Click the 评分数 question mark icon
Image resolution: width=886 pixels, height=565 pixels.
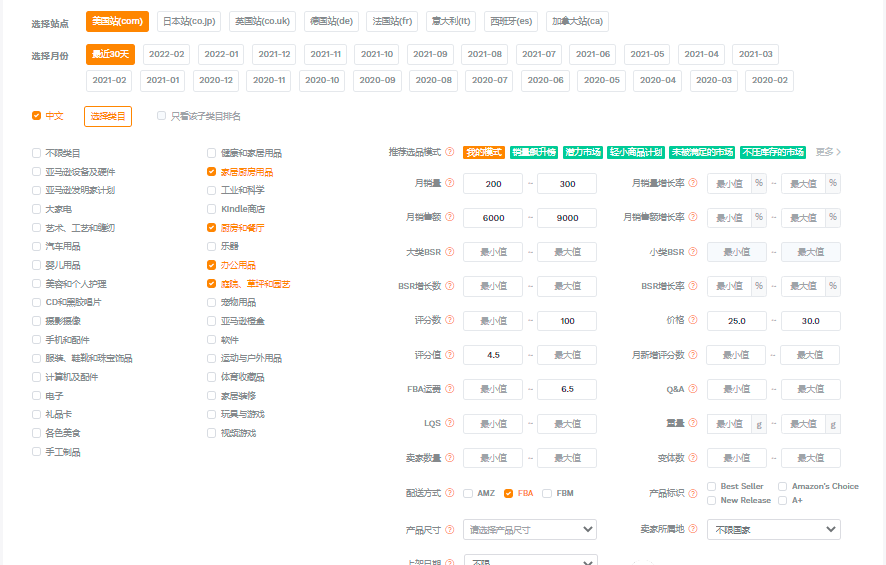450,320
